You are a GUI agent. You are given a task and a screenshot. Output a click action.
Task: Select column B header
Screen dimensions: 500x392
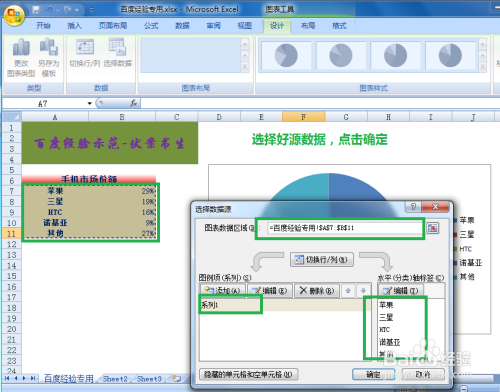tap(122, 117)
